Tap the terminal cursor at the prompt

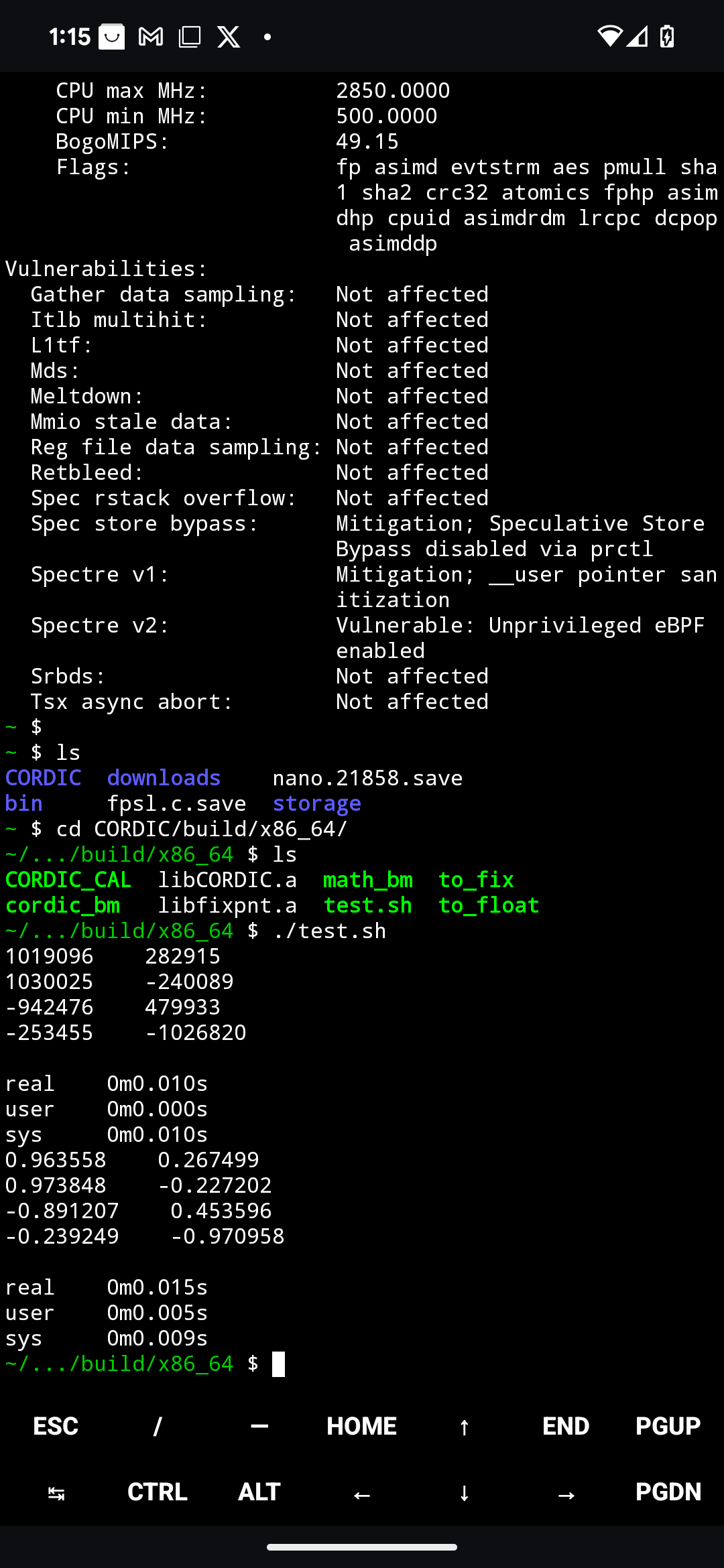(x=278, y=1364)
